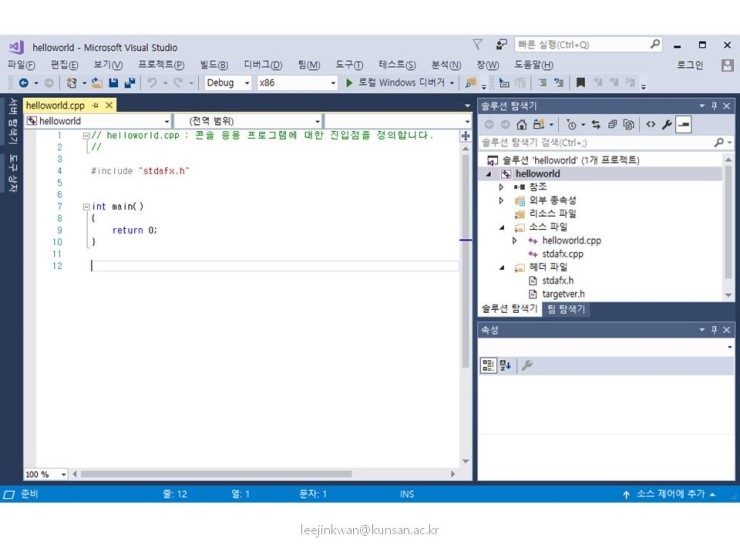Click the uncomment selection toolbar icon
740x555 pixels.
click(x=559, y=83)
